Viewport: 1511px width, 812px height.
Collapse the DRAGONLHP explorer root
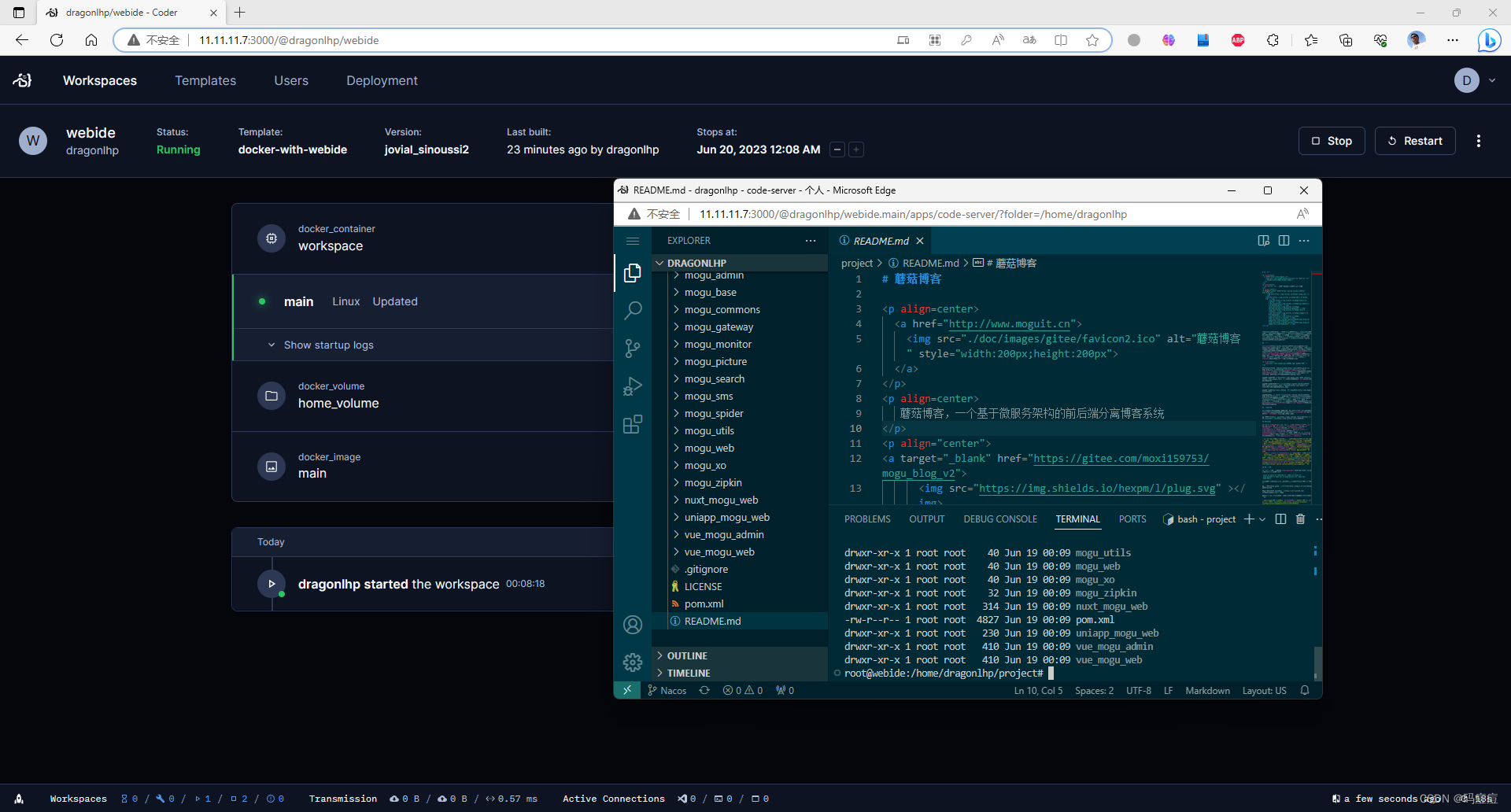740,263
